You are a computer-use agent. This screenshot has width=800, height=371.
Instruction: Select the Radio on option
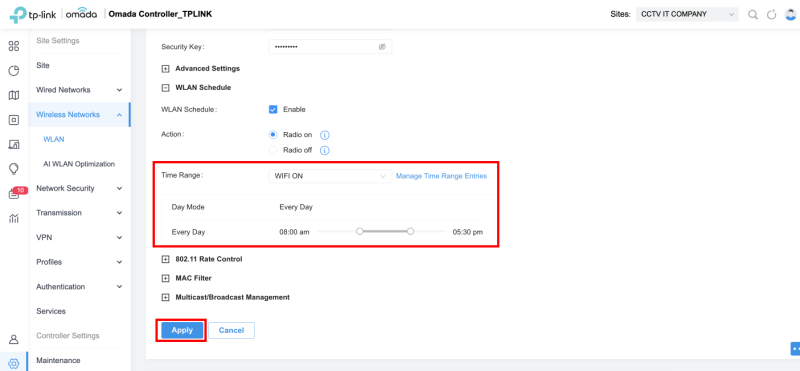pos(273,135)
